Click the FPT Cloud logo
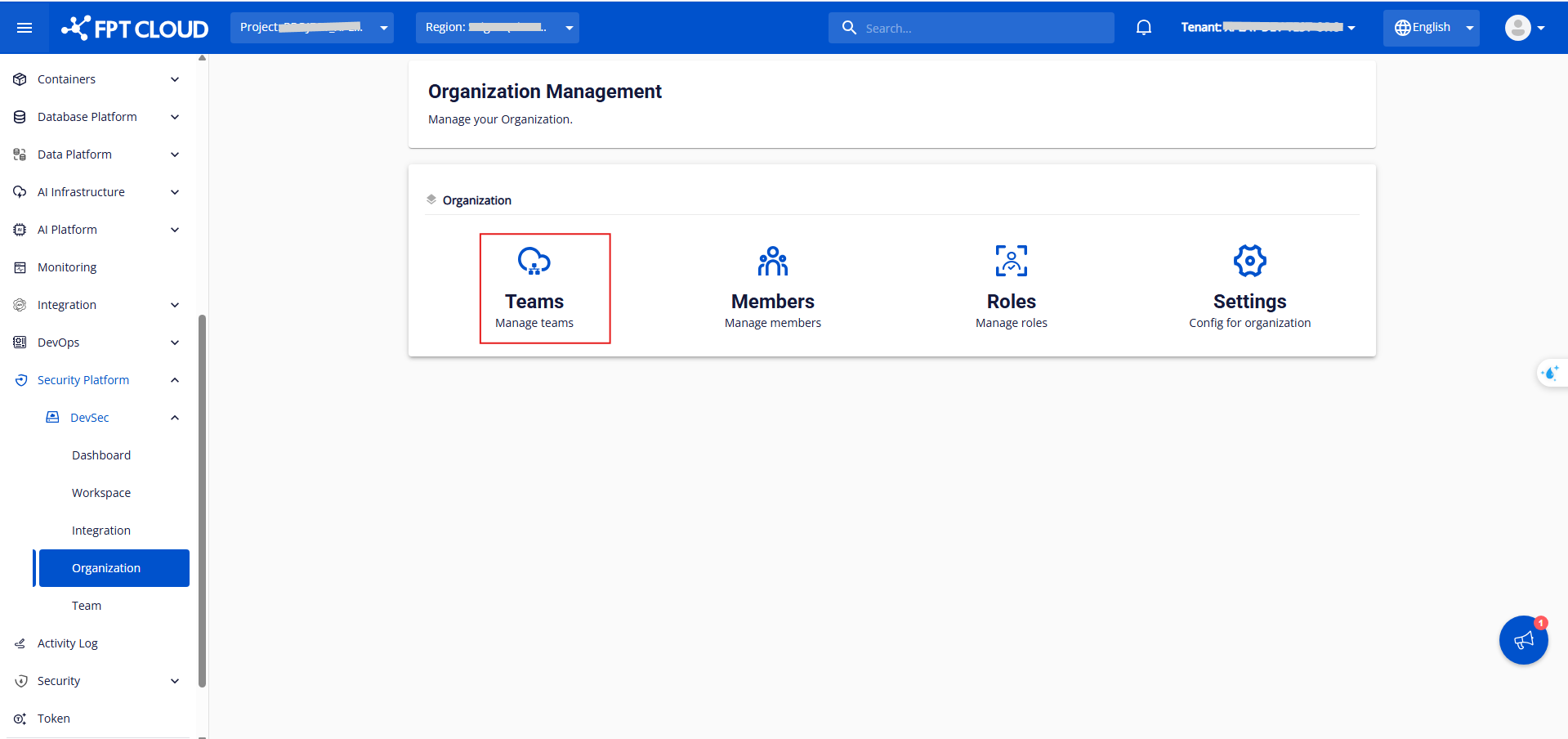The image size is (1568, 739). click(136, 29)
